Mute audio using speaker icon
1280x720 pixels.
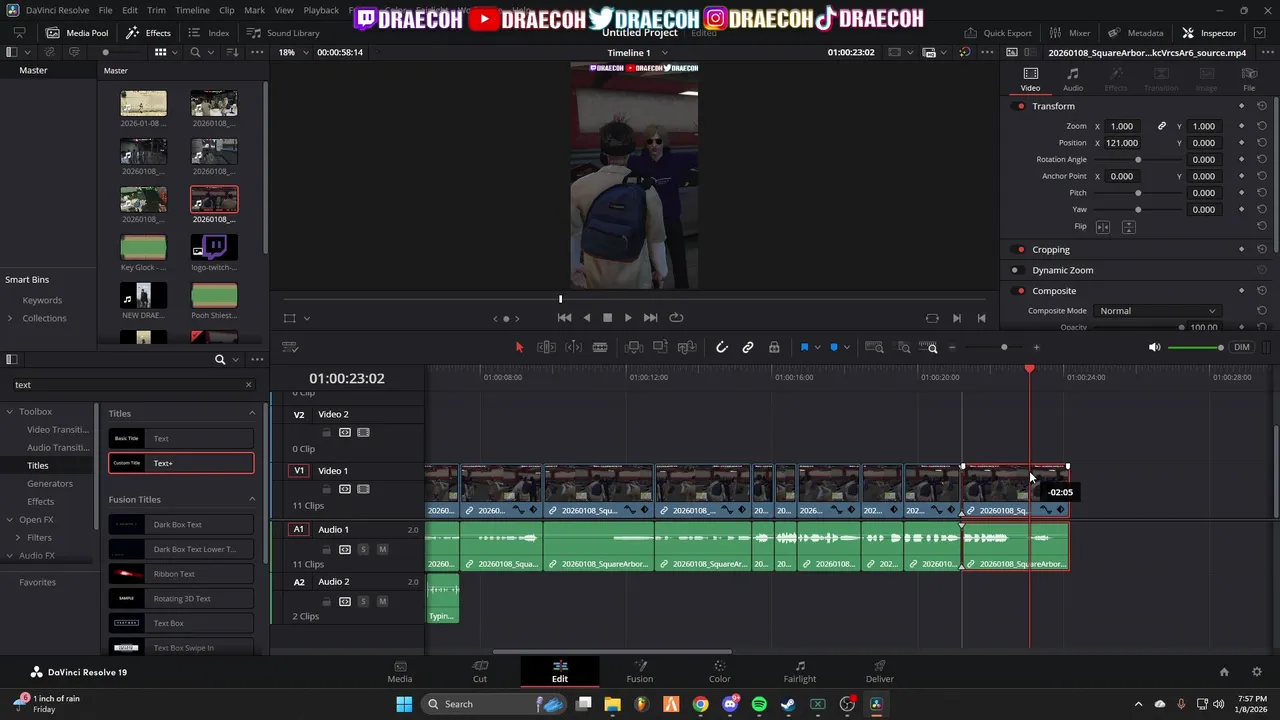[x=1154, y=347]
